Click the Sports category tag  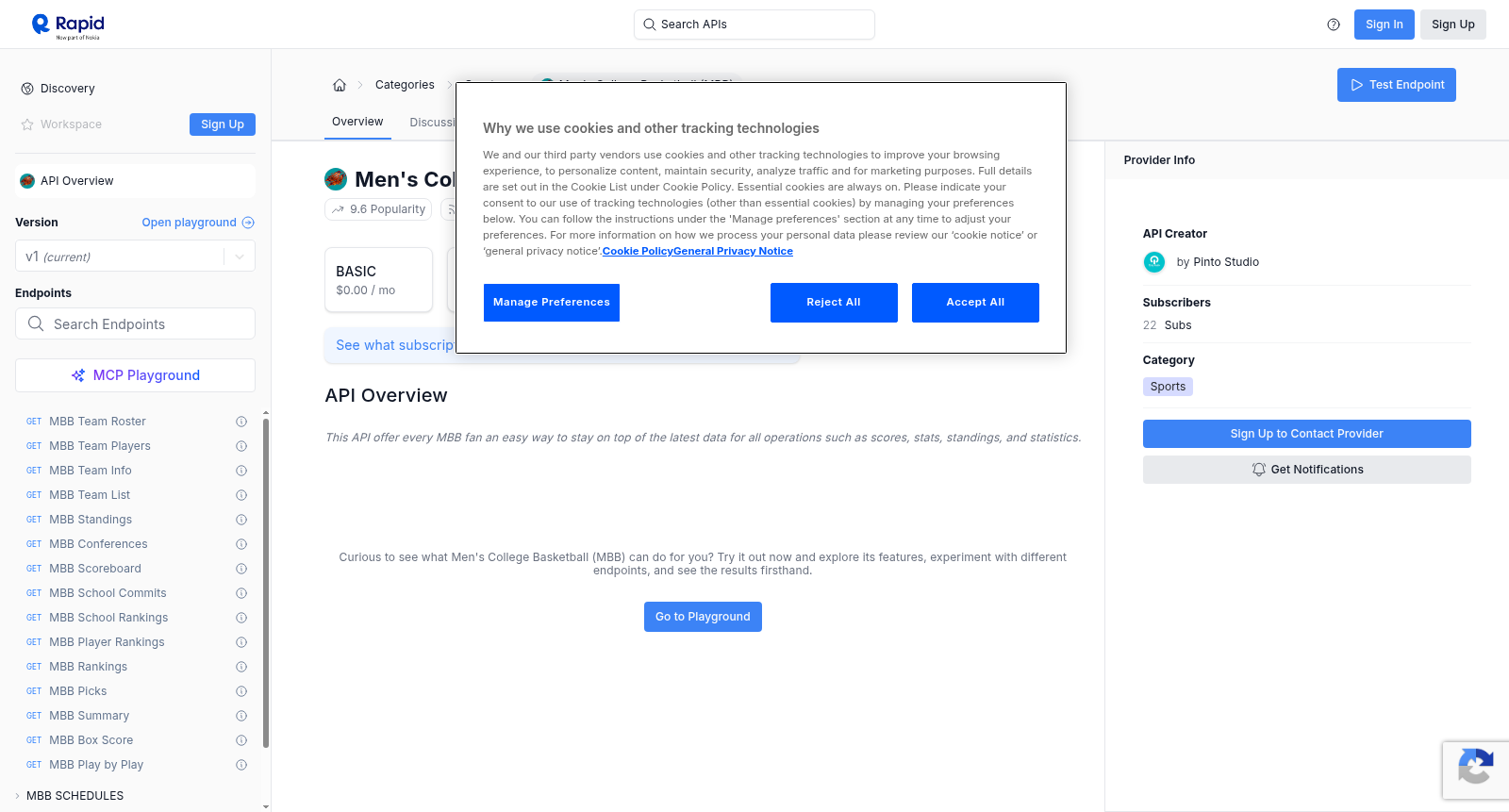1168,387
